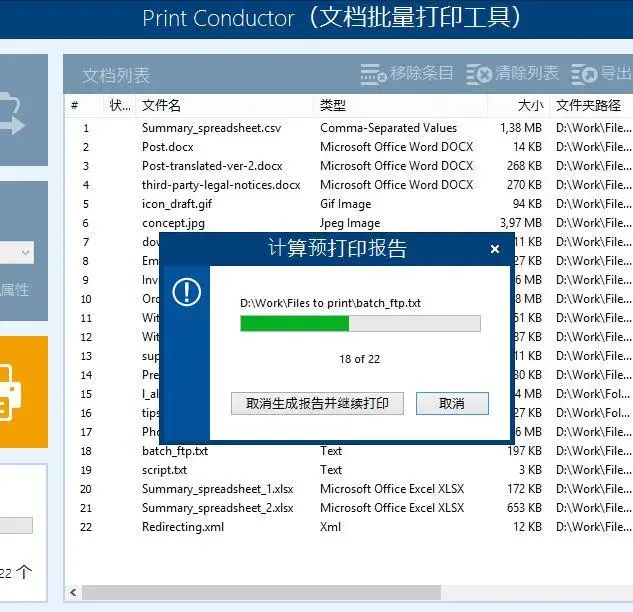Select Redirecting.xml file
Viewport: 633px width, 612px height.
tap(183, 527)
